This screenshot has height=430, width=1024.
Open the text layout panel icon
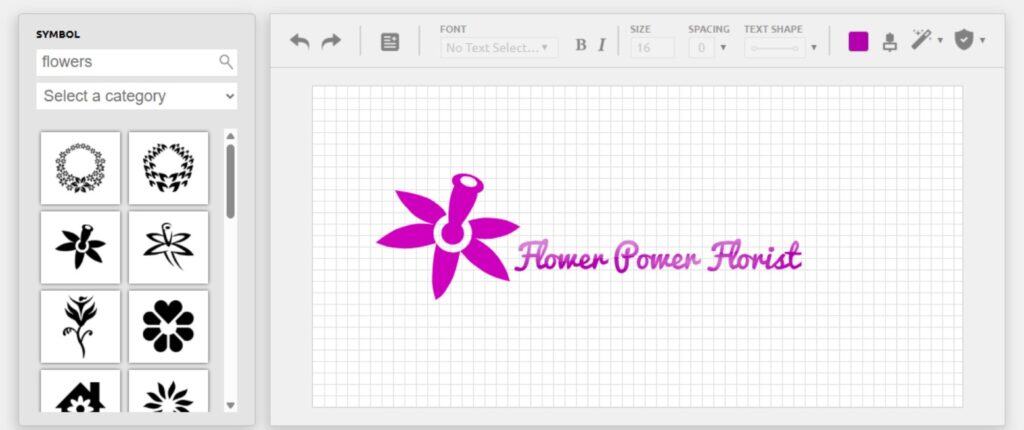point(390,42)
